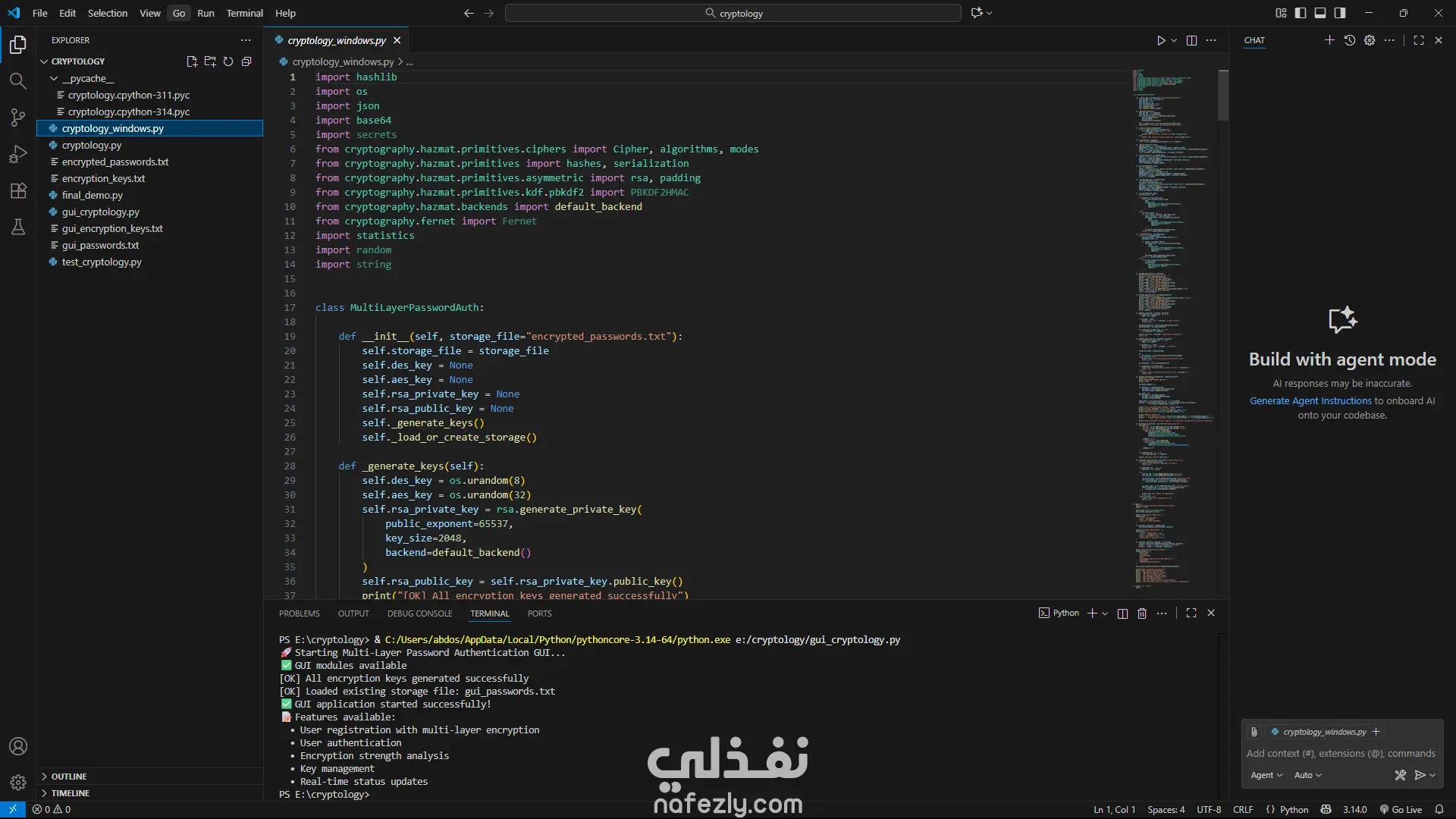1456x819 pixels.
Task: Switch to the PROBLEMS panel tab
Action: click(299, 613)
